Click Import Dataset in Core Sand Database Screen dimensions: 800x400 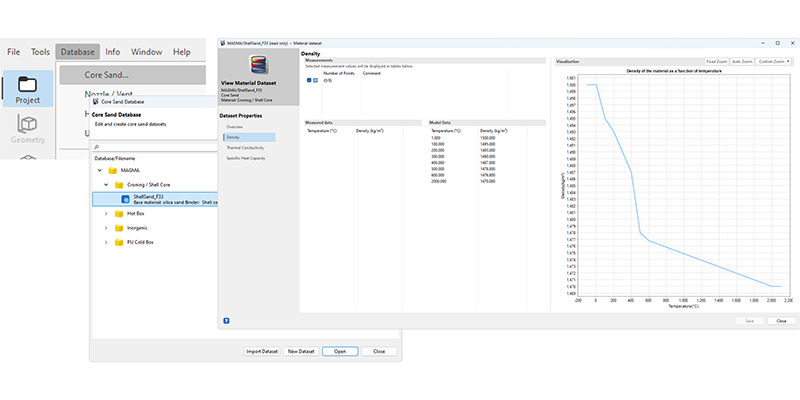tap(262, 352)
